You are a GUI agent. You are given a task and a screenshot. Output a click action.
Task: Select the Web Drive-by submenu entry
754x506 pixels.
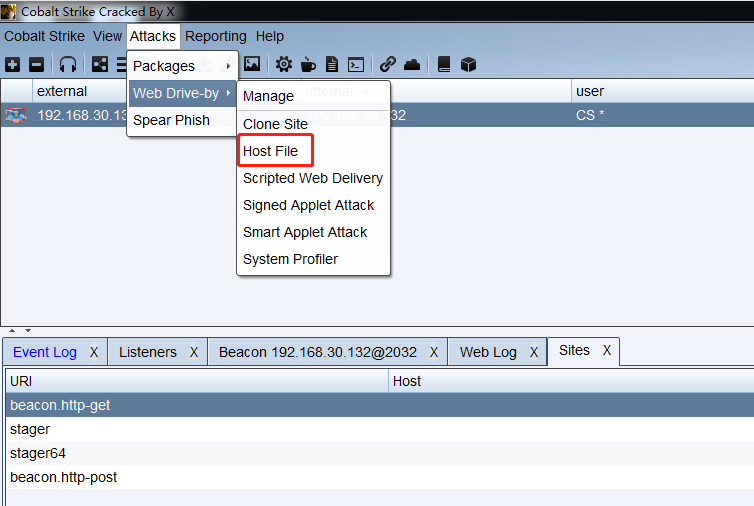[182, 93]
